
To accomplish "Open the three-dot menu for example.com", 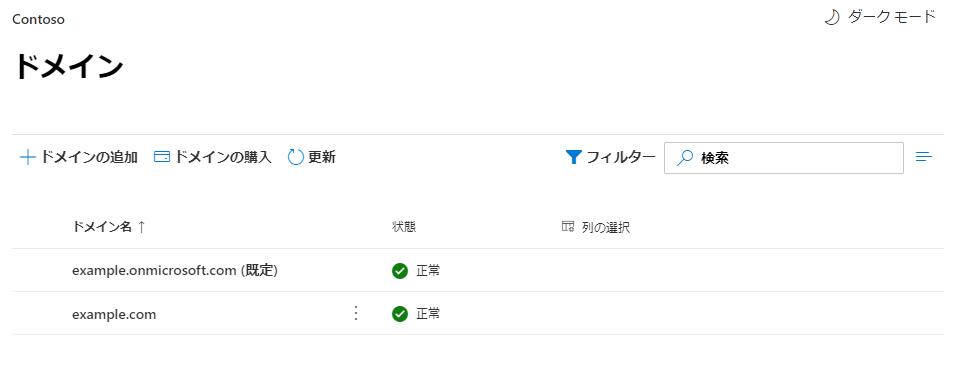I will 355,313.
